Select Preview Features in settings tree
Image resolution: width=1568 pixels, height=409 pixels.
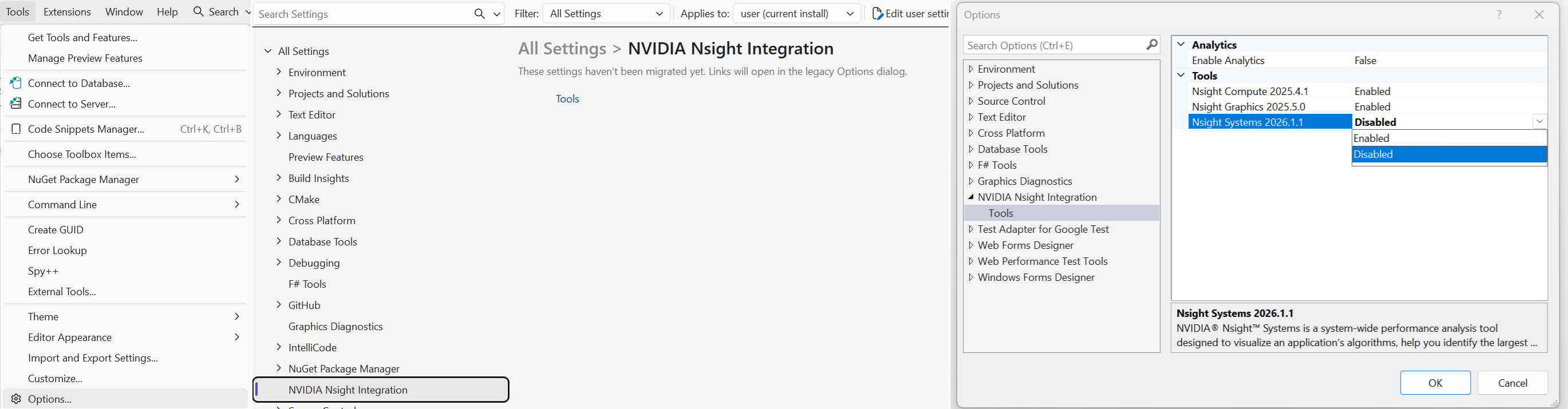tap(326, 157)
